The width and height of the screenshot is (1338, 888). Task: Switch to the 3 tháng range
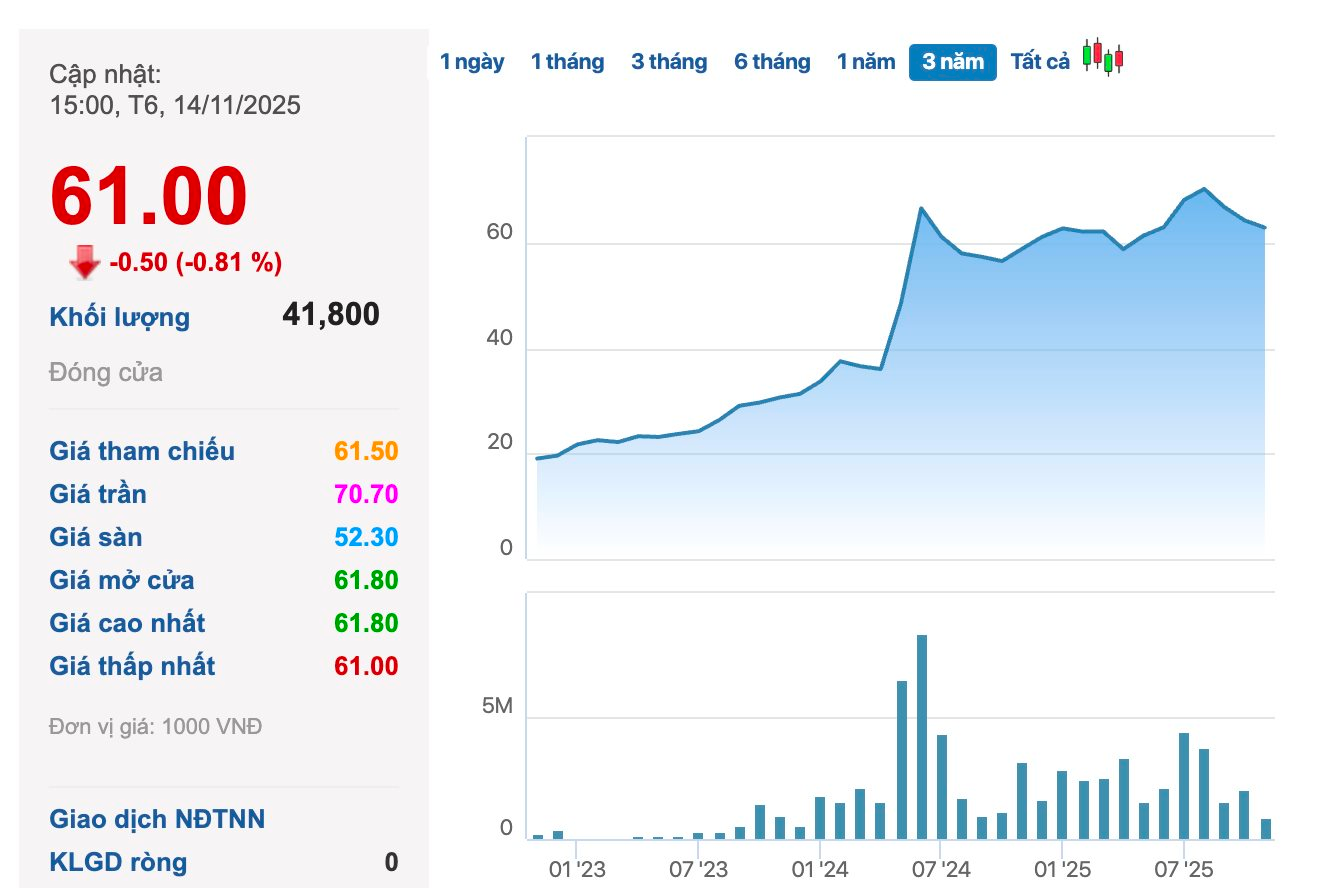[668, 62]
